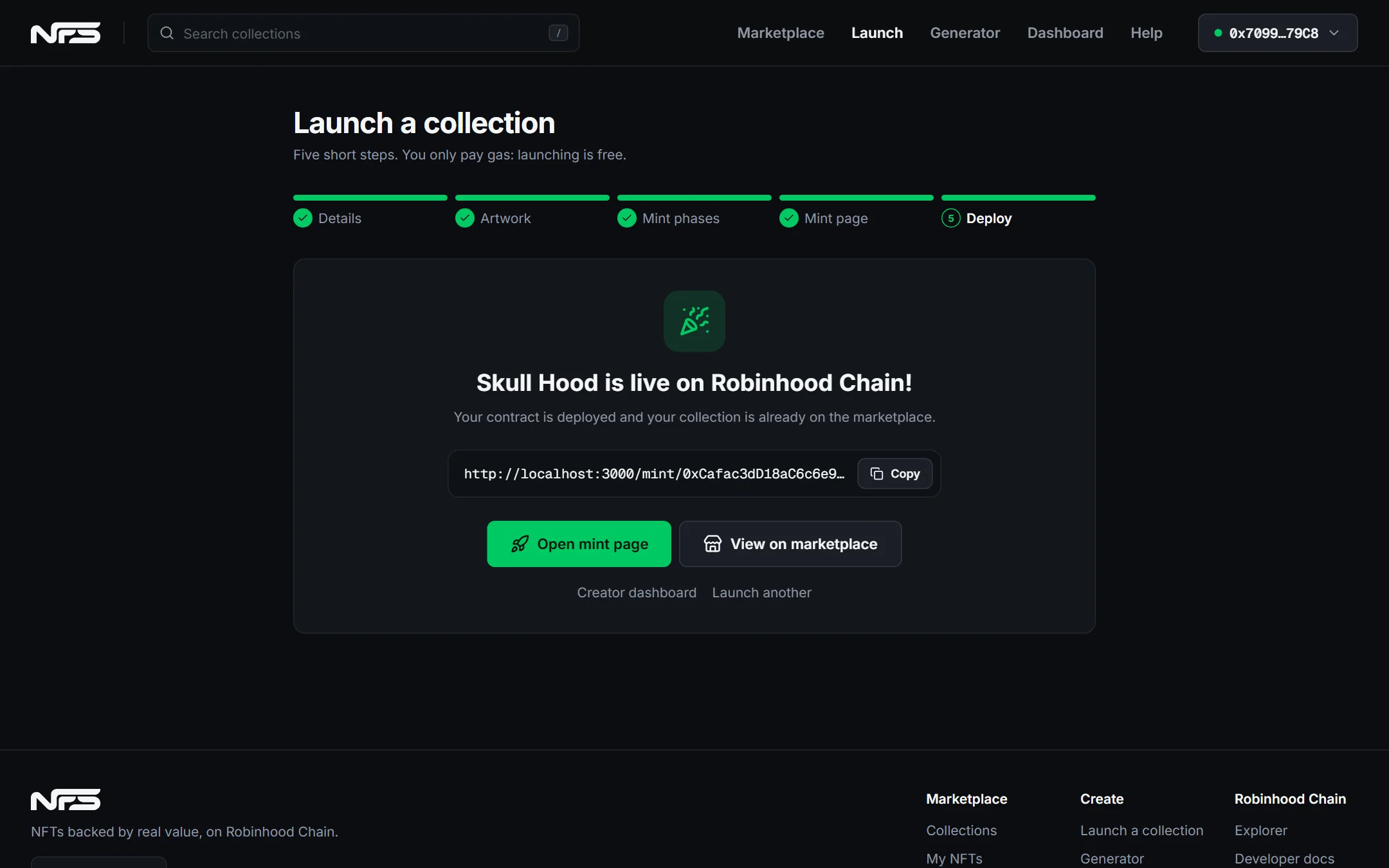The height and width of the screenshot is (868, 1389).
Task: Select the Deploy step label
Action: pos(988,218)
